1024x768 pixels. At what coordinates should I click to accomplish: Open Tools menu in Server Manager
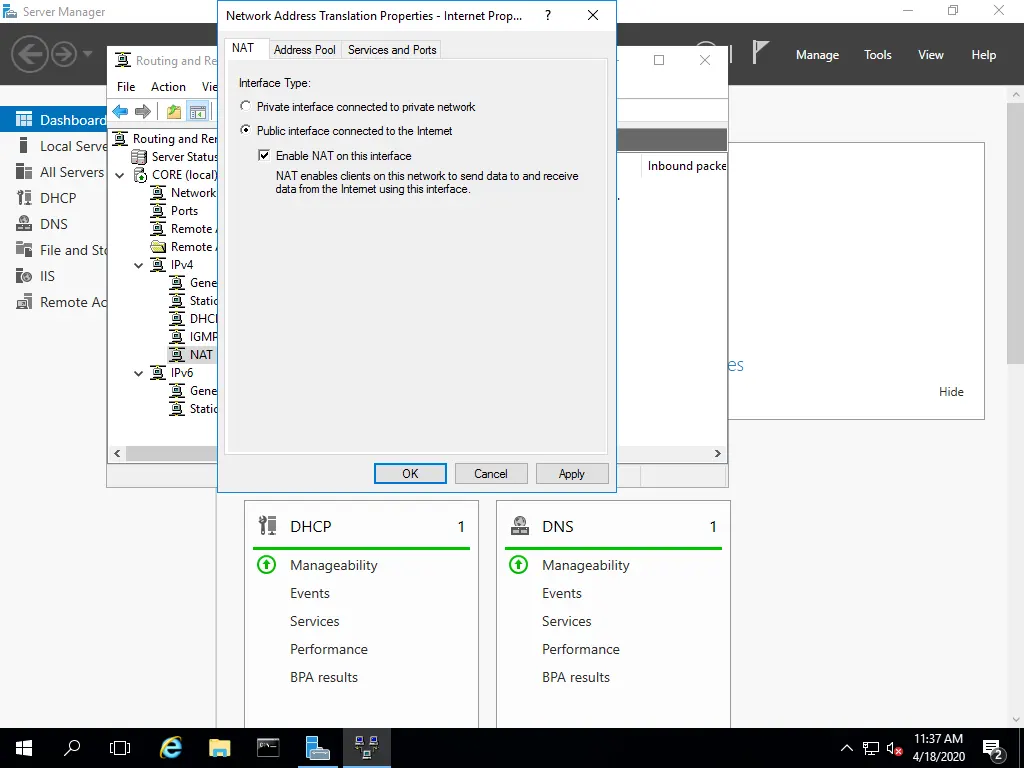coord(877,55)
